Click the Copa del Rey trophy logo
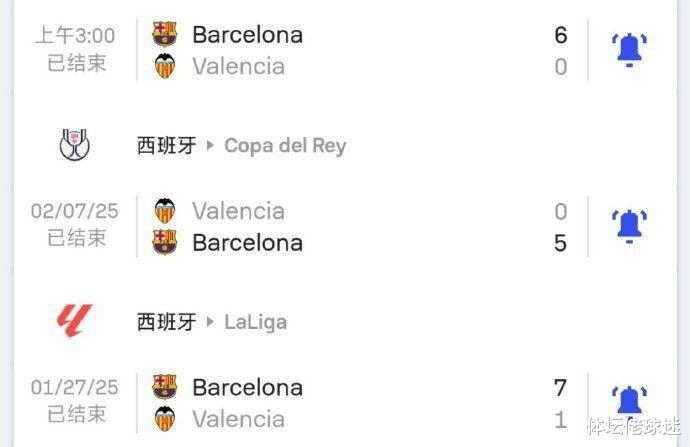The image size is (690, 447). coord(75,145)
